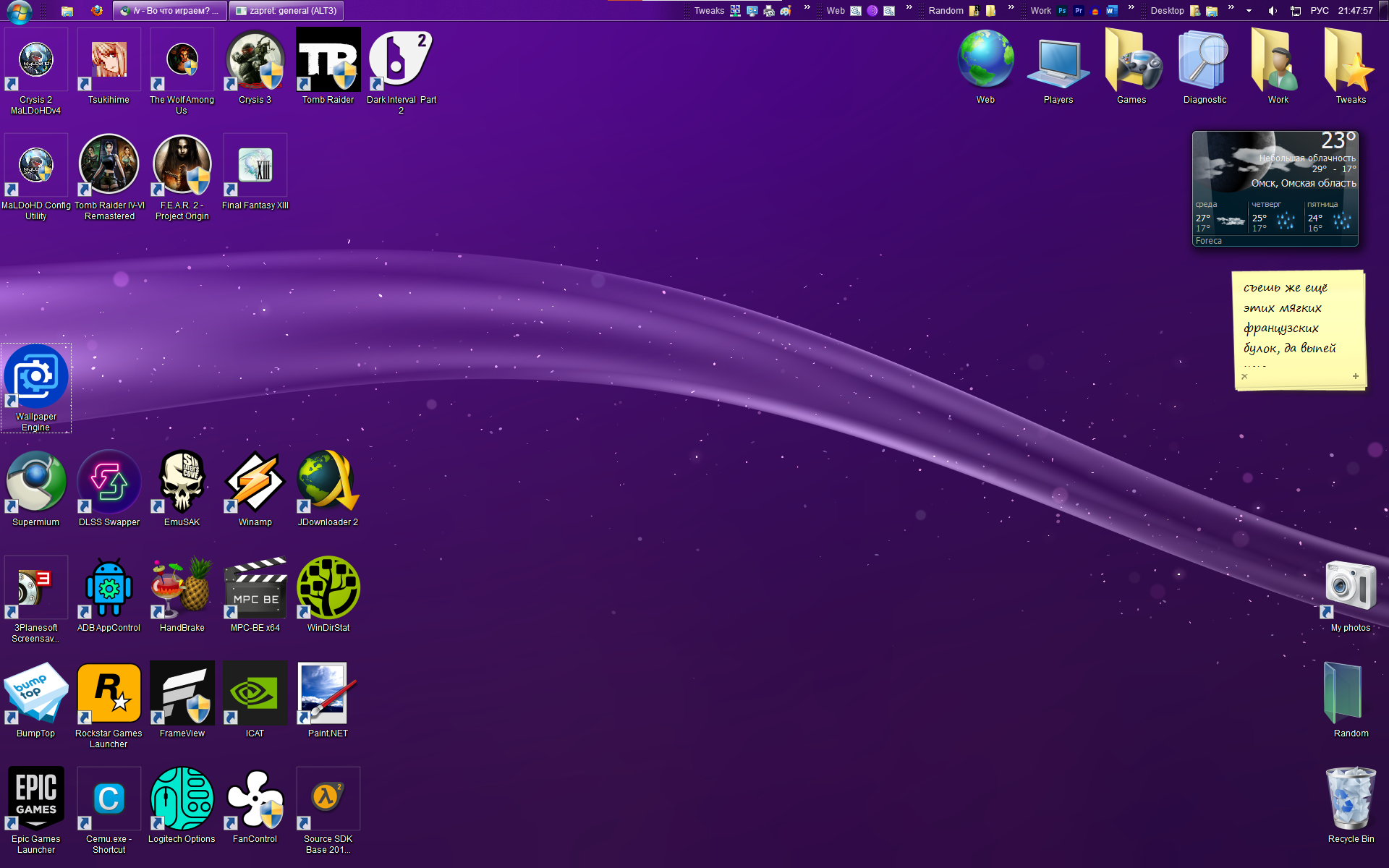Image resolution: width=1389 pixels, height=868 pixels.
Task: Show hidden system tray icons arrow
Action: [x=1249, y=11]
